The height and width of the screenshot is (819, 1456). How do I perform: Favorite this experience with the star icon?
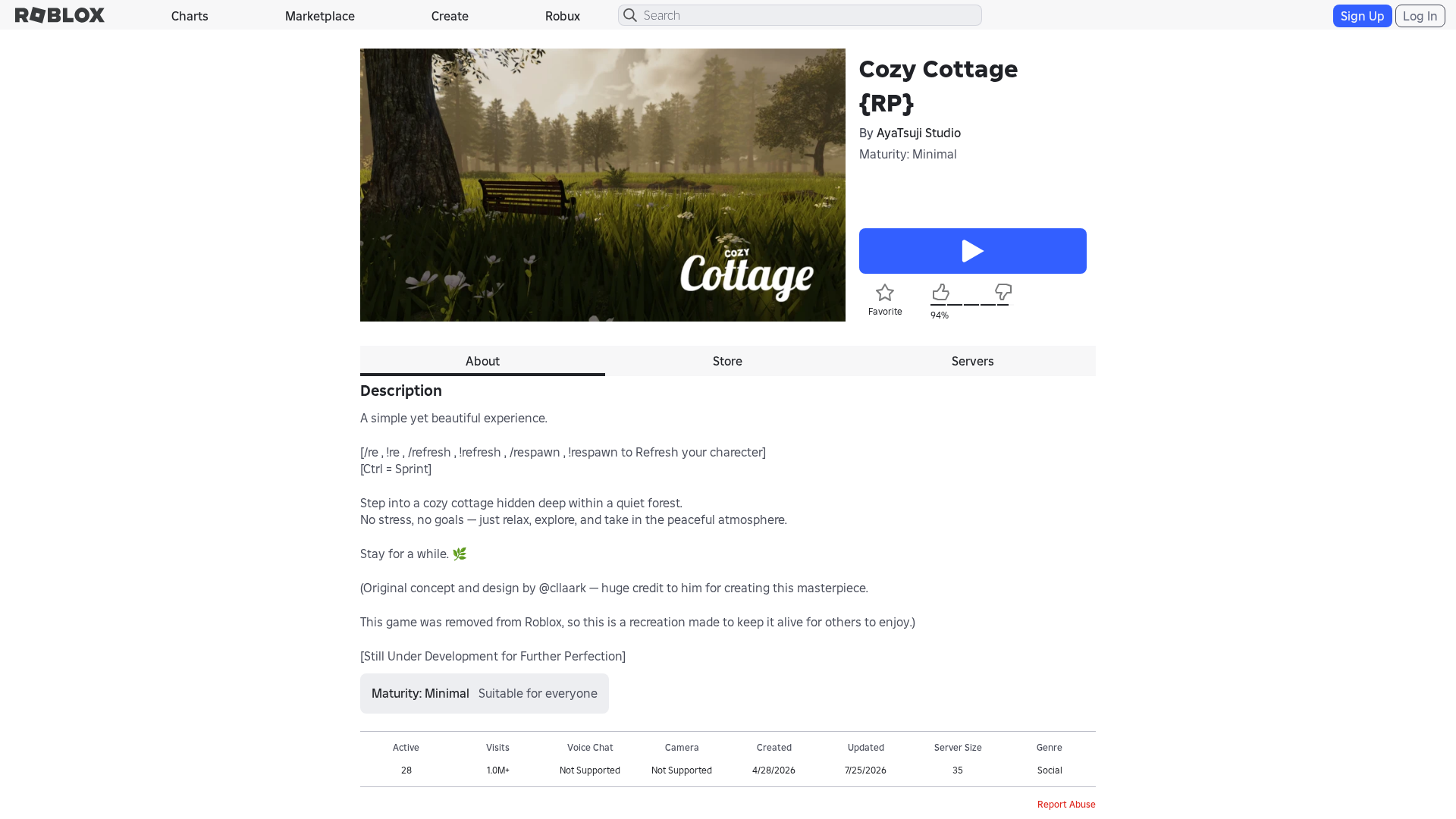[885, 293]
